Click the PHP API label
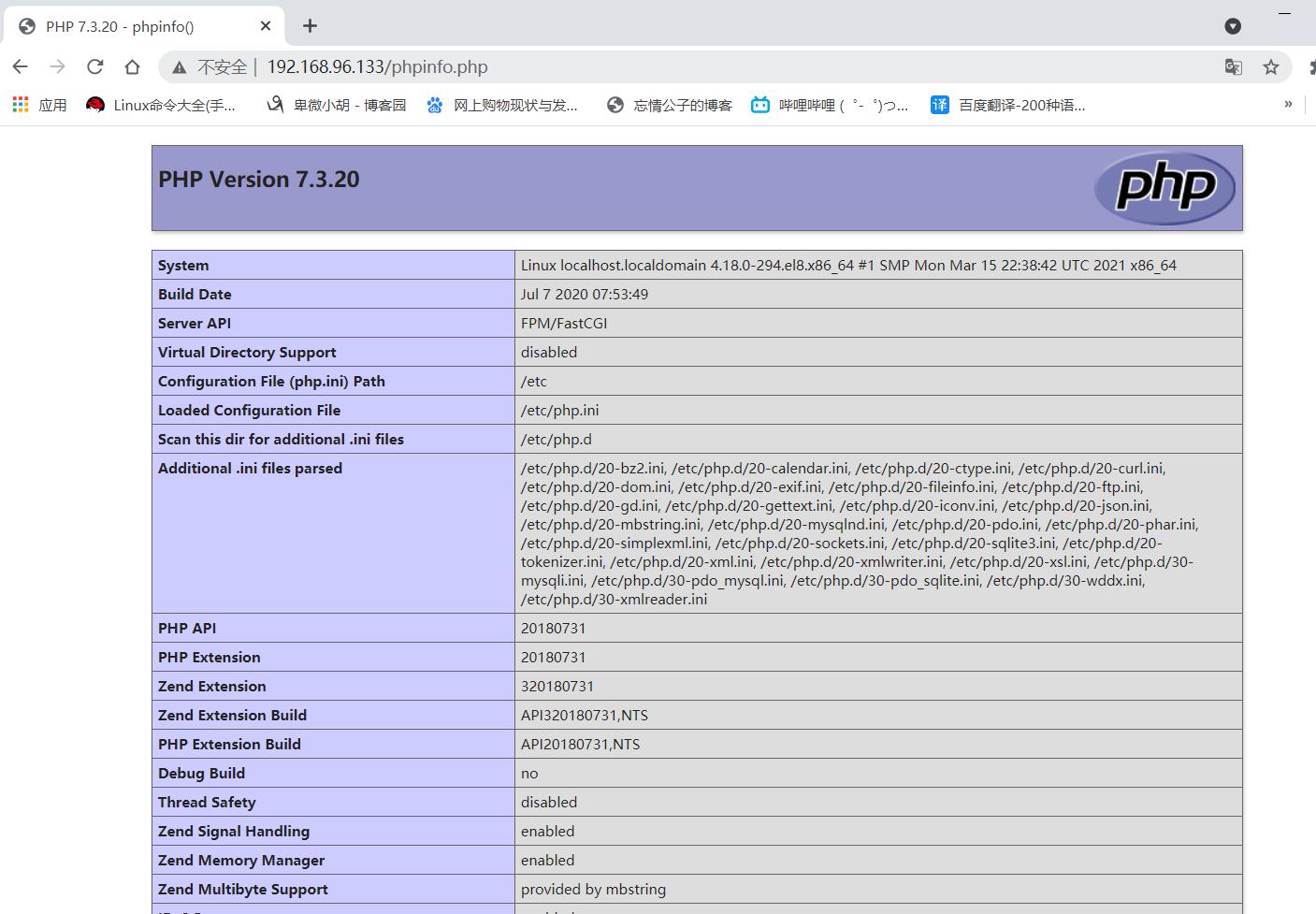This screenshot has width=1316, height=914. pyautogui.click(x=187, y=628)
